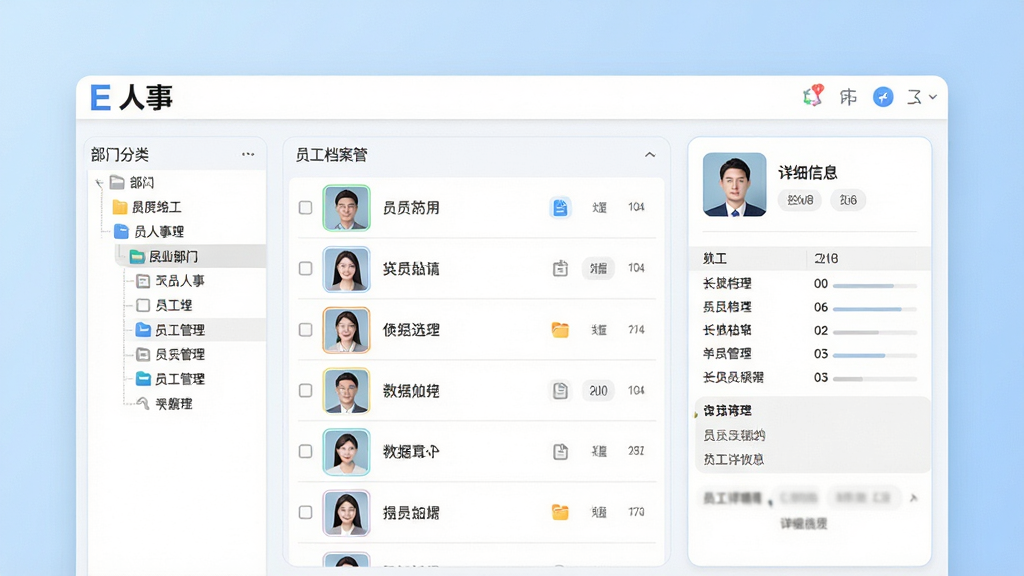Check the box for 教据寘小 row

click(305, 451)
